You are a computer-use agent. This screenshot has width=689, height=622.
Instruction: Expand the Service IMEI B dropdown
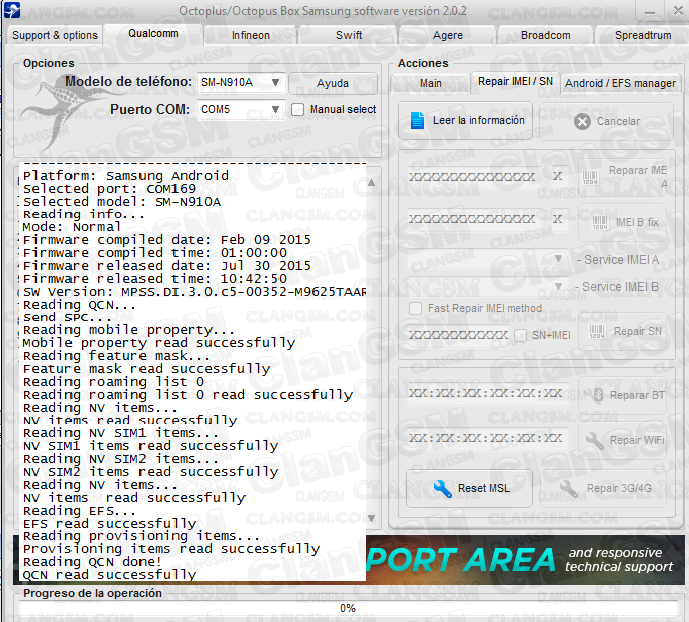click(558, 286)
